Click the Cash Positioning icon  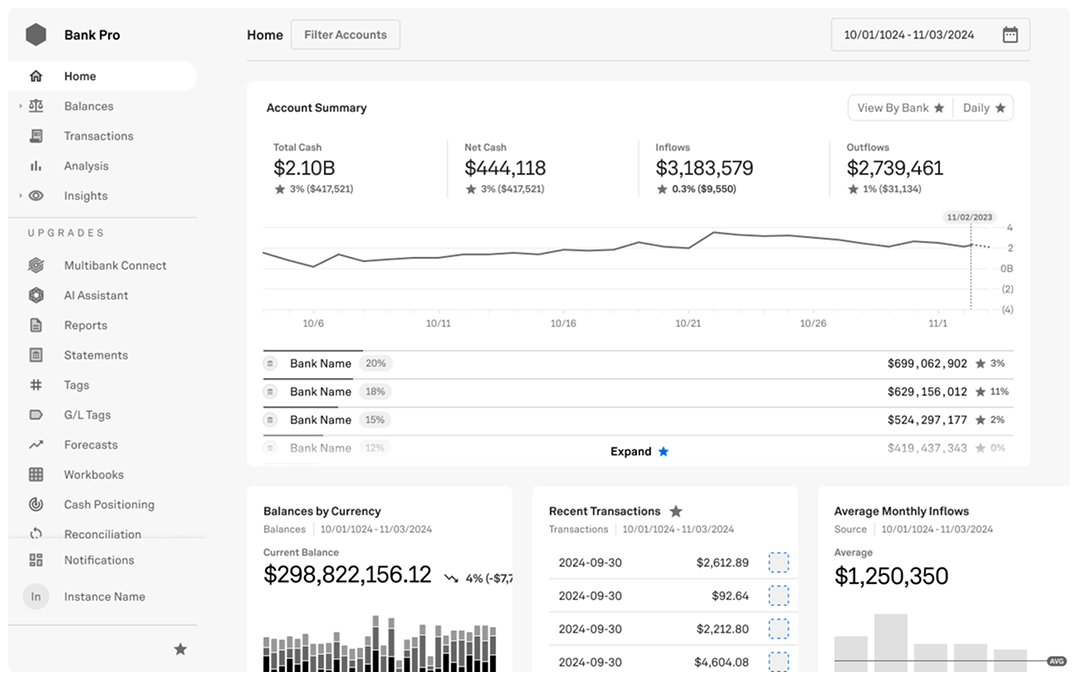click(x=36, y=504)
